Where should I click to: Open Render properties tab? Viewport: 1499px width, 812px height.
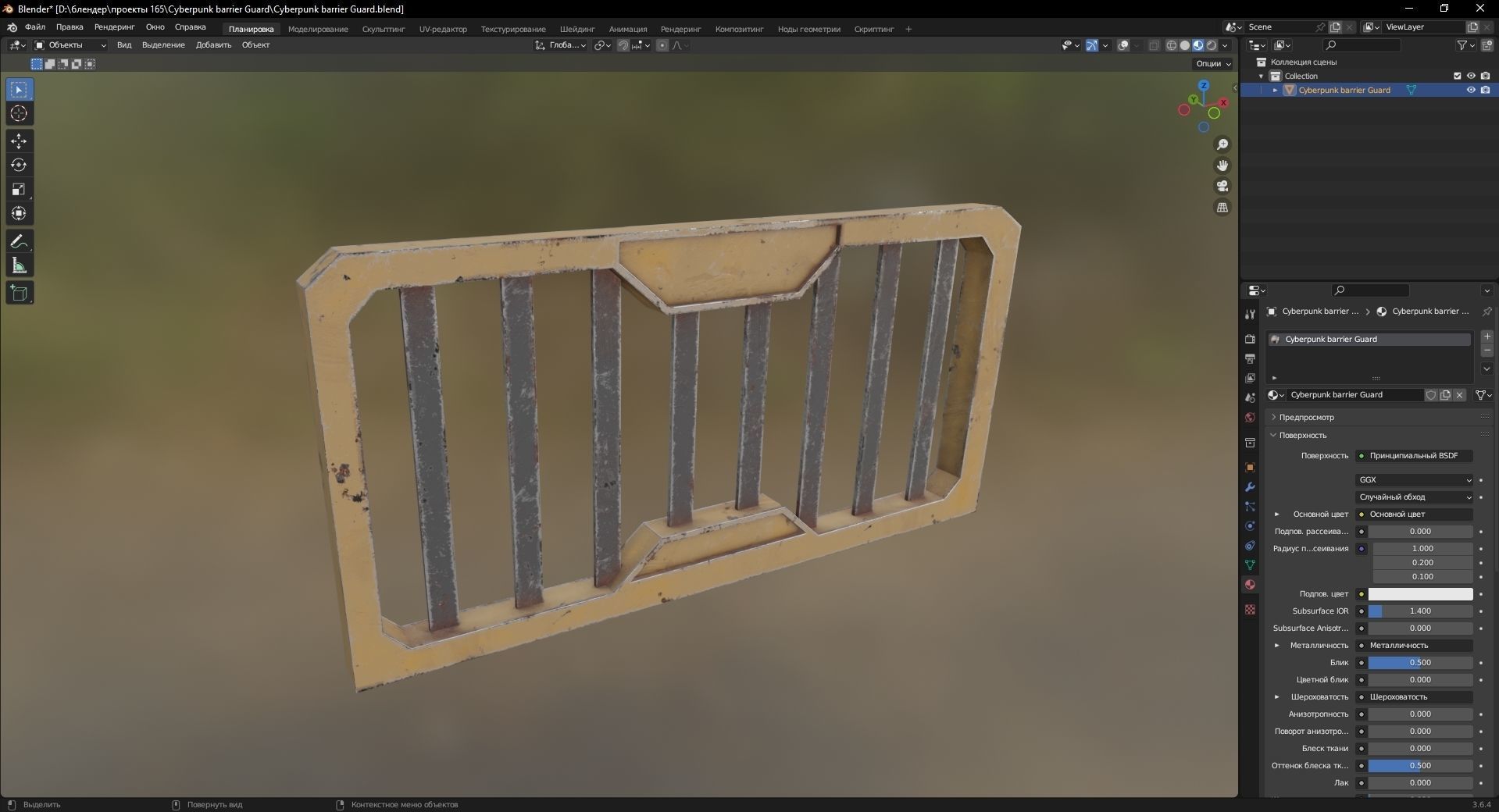(x=1250, y=339)
